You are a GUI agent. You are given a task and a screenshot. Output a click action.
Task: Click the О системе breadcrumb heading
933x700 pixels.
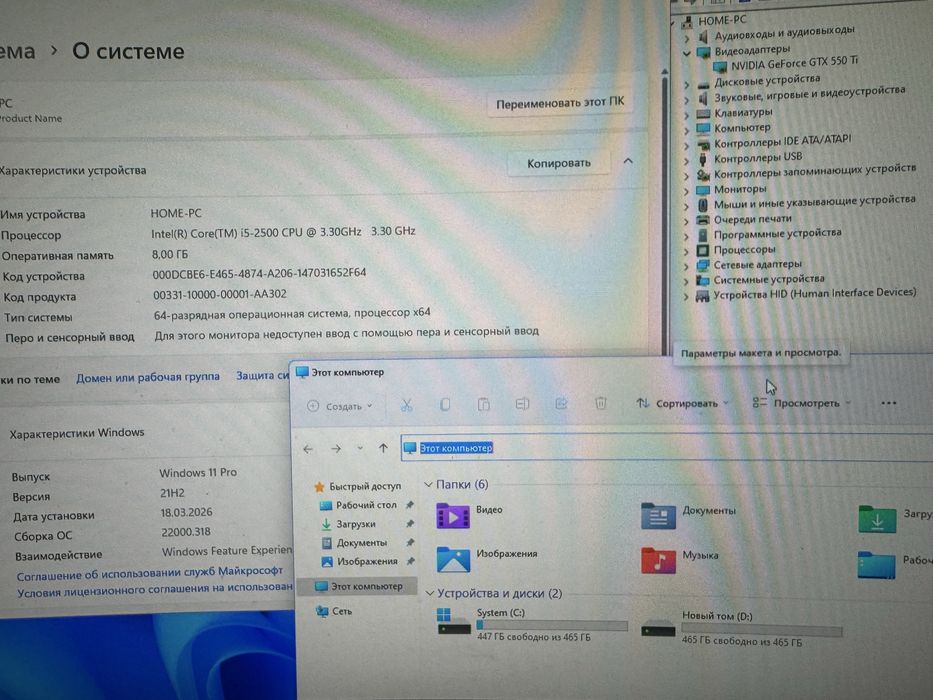(x=128, y=52)
